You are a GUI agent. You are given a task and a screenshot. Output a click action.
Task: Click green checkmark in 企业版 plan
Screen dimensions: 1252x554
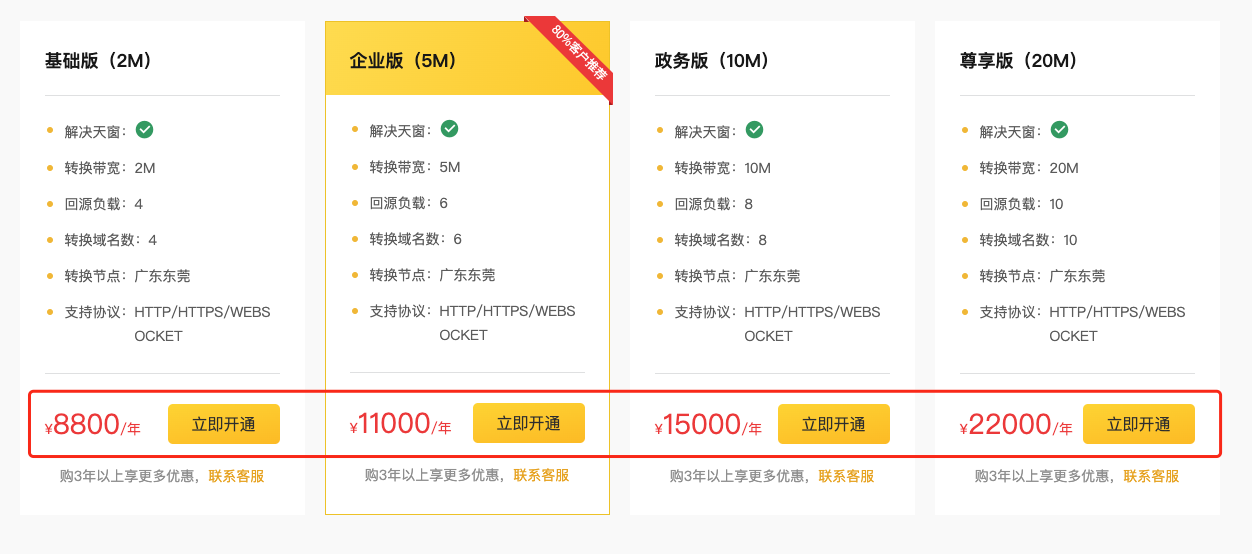(450, 129)
